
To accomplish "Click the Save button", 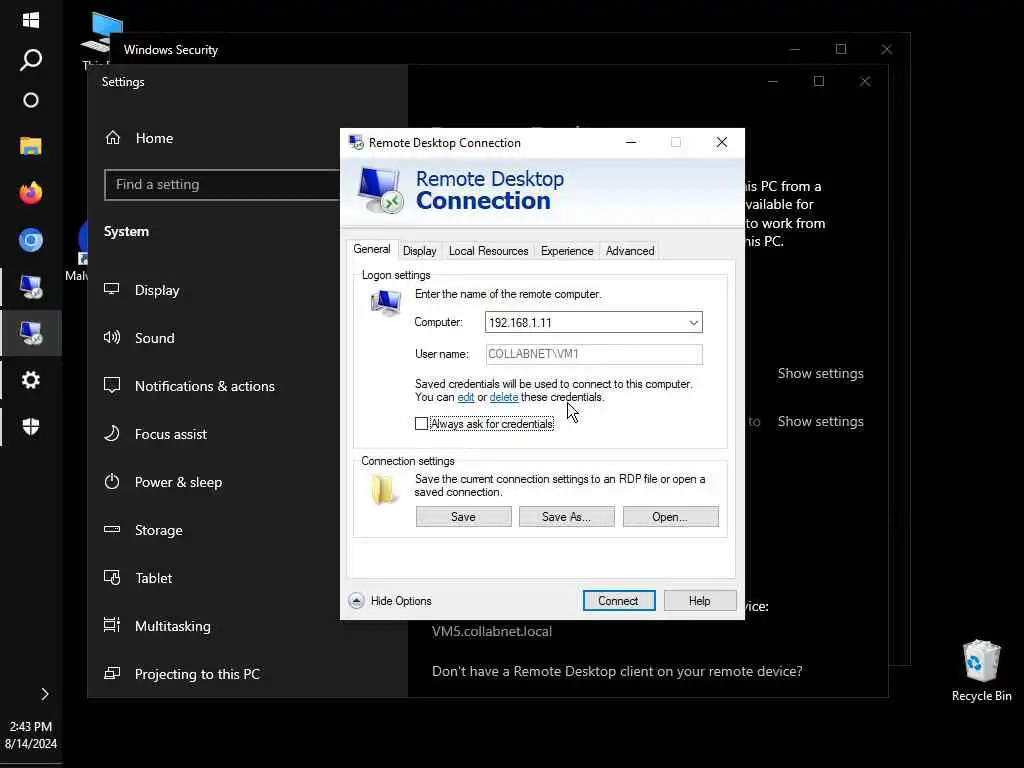I will point(464,517).
